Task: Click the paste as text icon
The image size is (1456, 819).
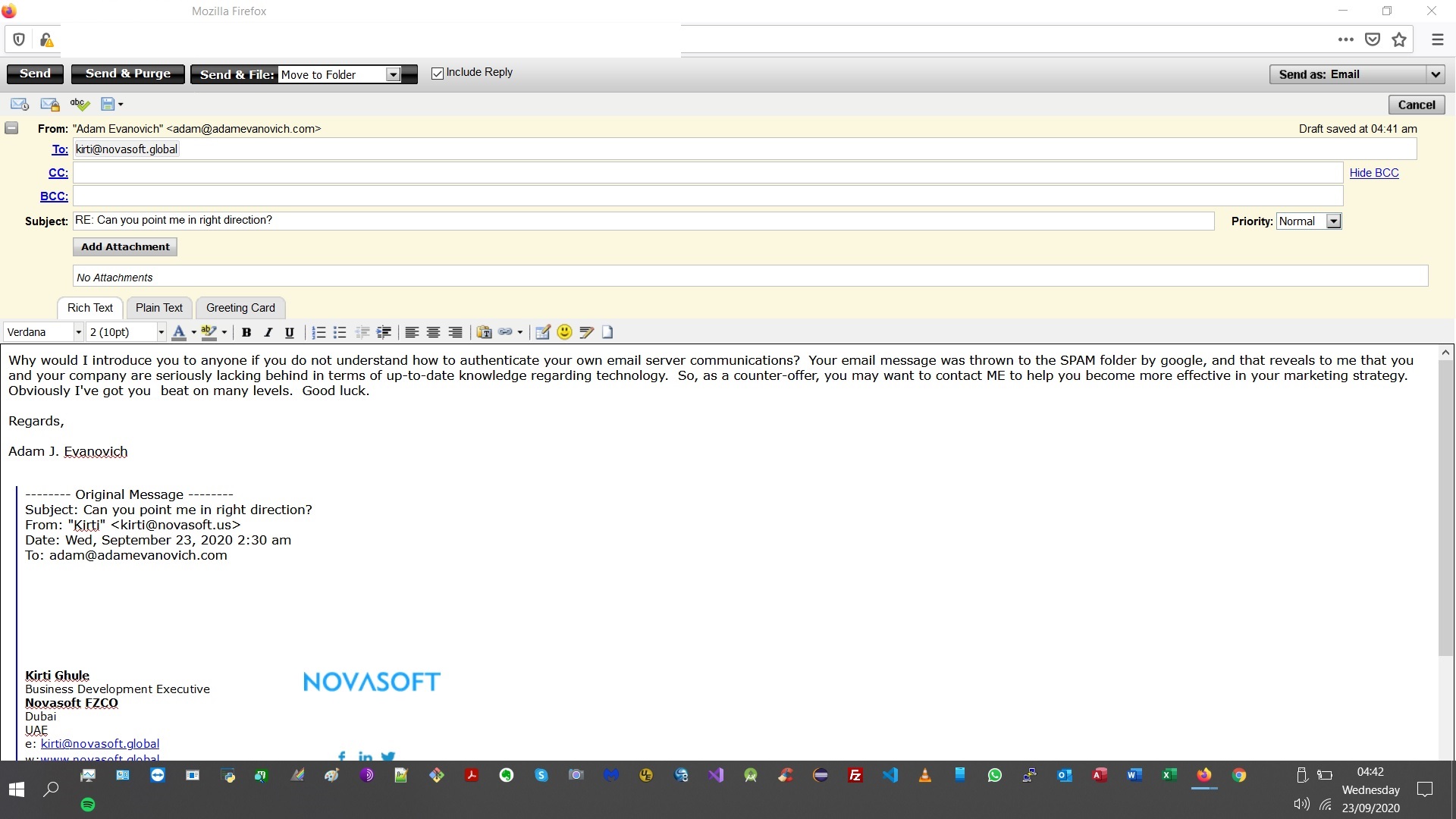Action: point(484,332)
